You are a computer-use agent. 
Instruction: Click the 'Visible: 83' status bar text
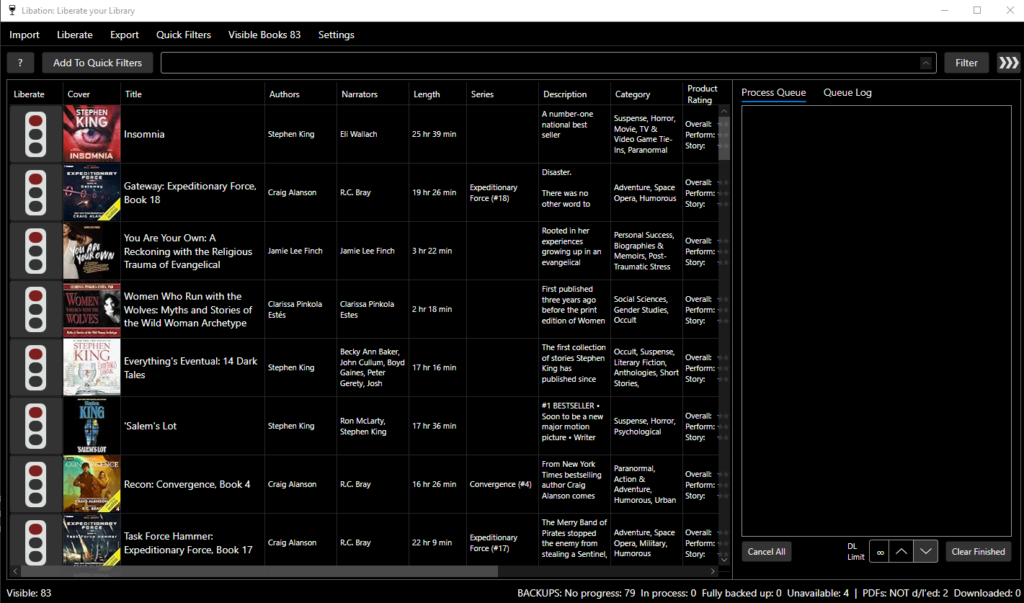29,593
